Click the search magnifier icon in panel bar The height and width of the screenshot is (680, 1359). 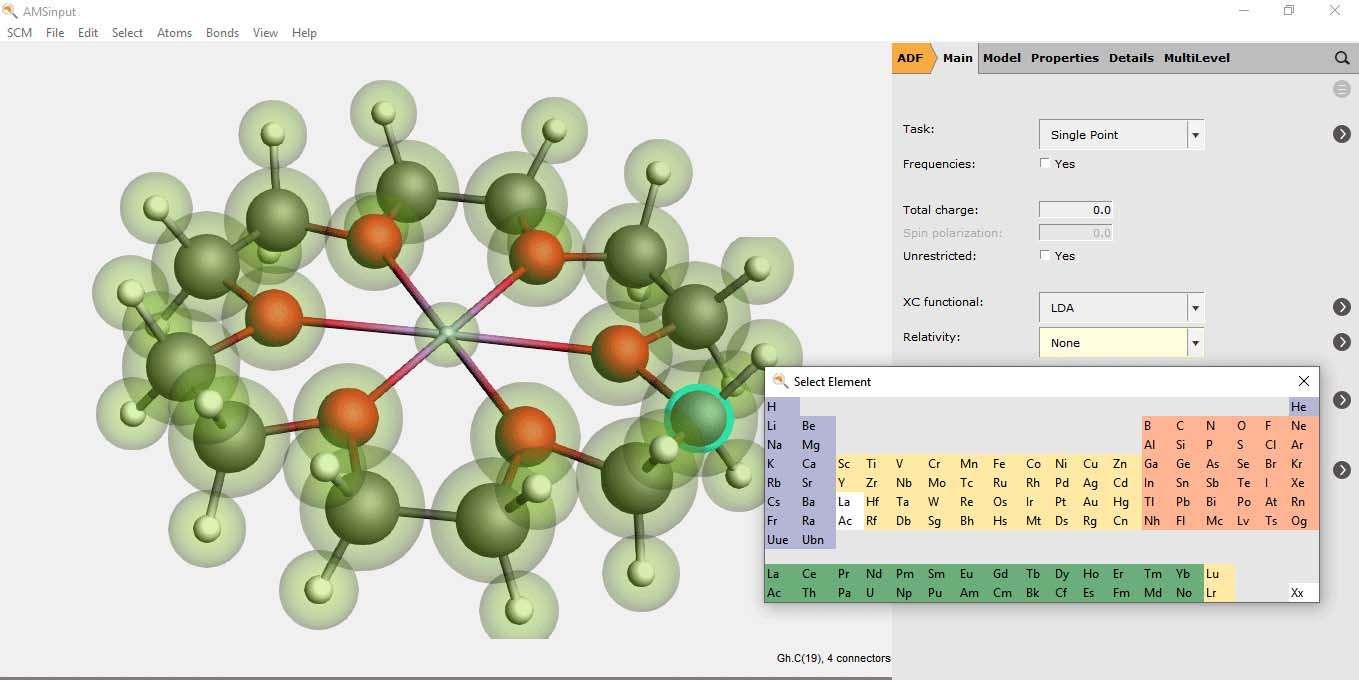(x=1342, y=58)
